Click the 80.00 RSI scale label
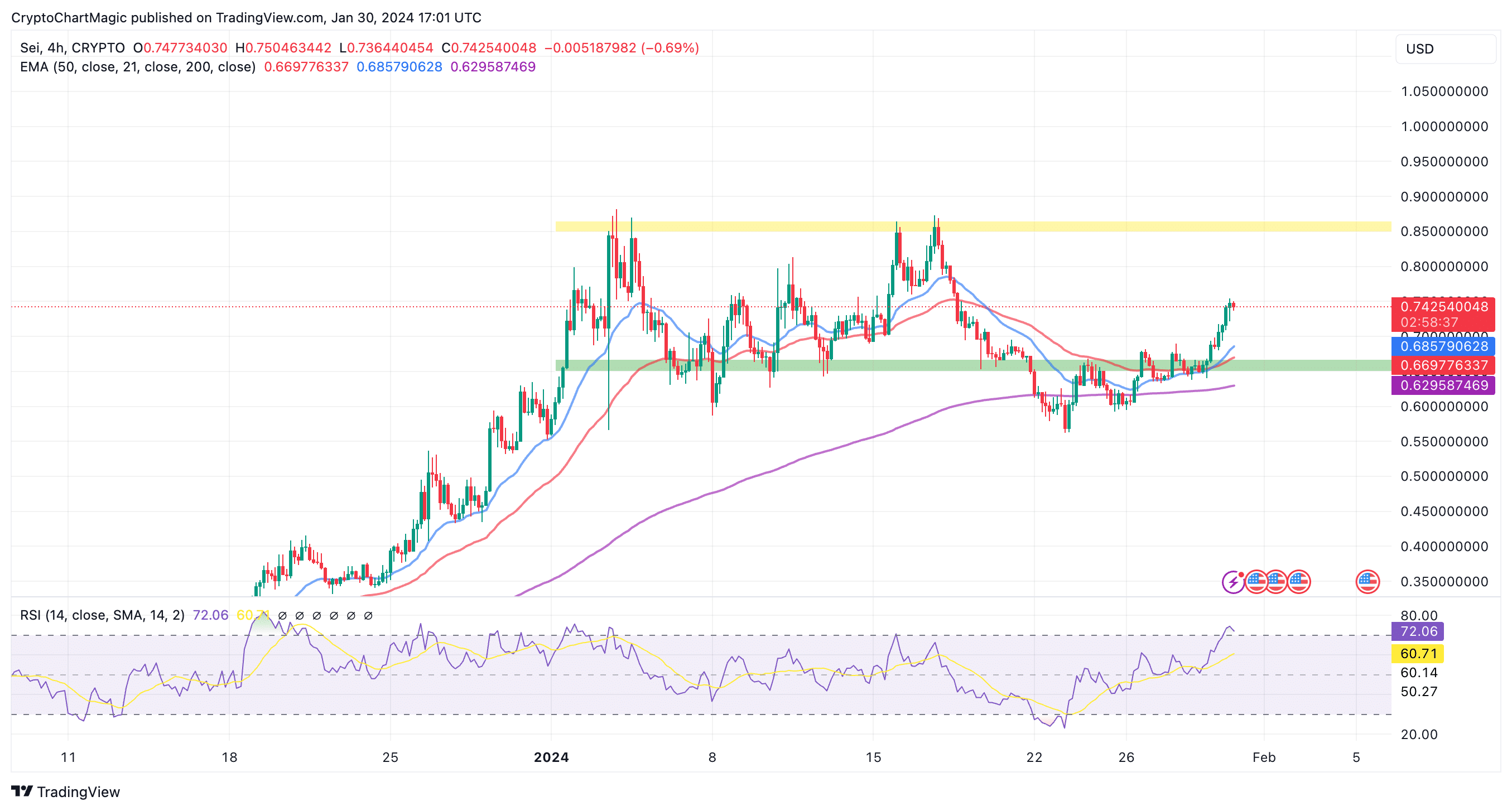The height and width of the screenshot is (811, 1512). [x=1419, y=616]
